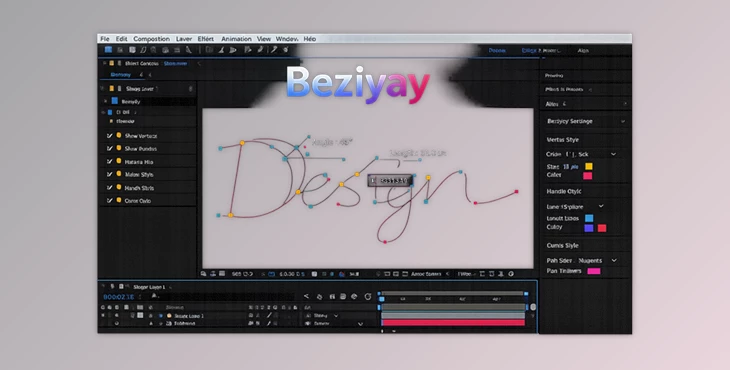Click yellow stopwatch icon beside Carre Colo
This screenshot has width=730, height=370.
coord(119,200)
